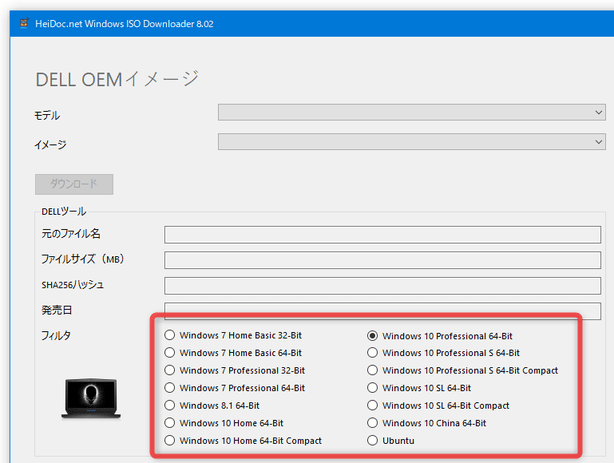Viewport: 614px width, 463px height.
Task: Click the DELL OEMイメージ heading
Action: 117,79
